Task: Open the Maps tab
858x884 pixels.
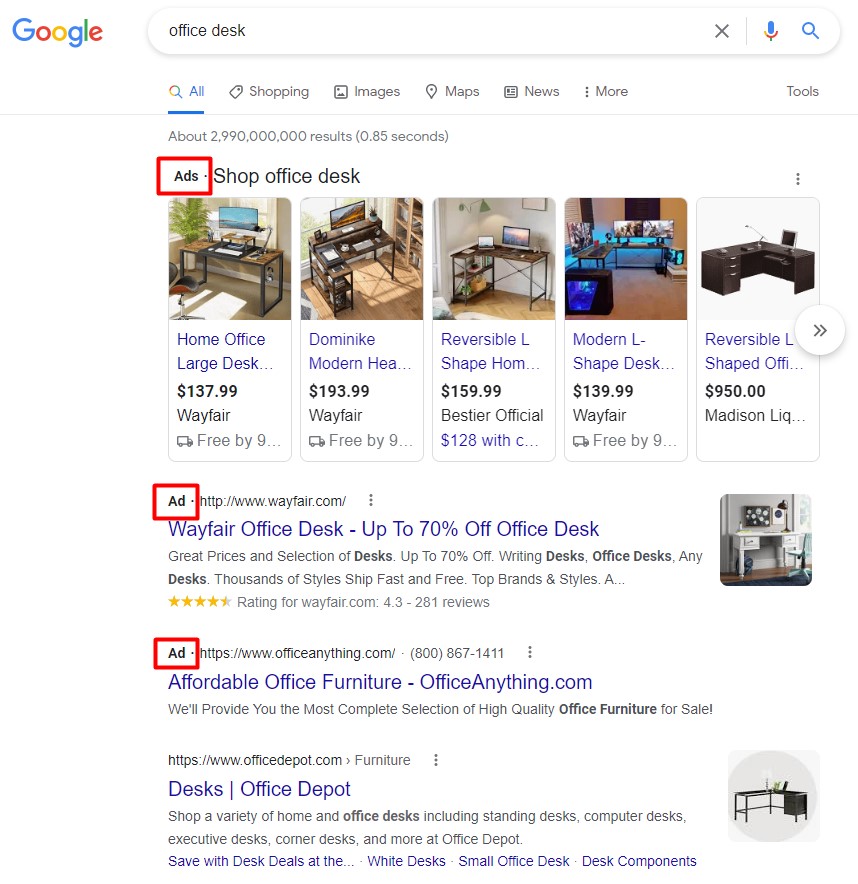Action: [452, 91]
